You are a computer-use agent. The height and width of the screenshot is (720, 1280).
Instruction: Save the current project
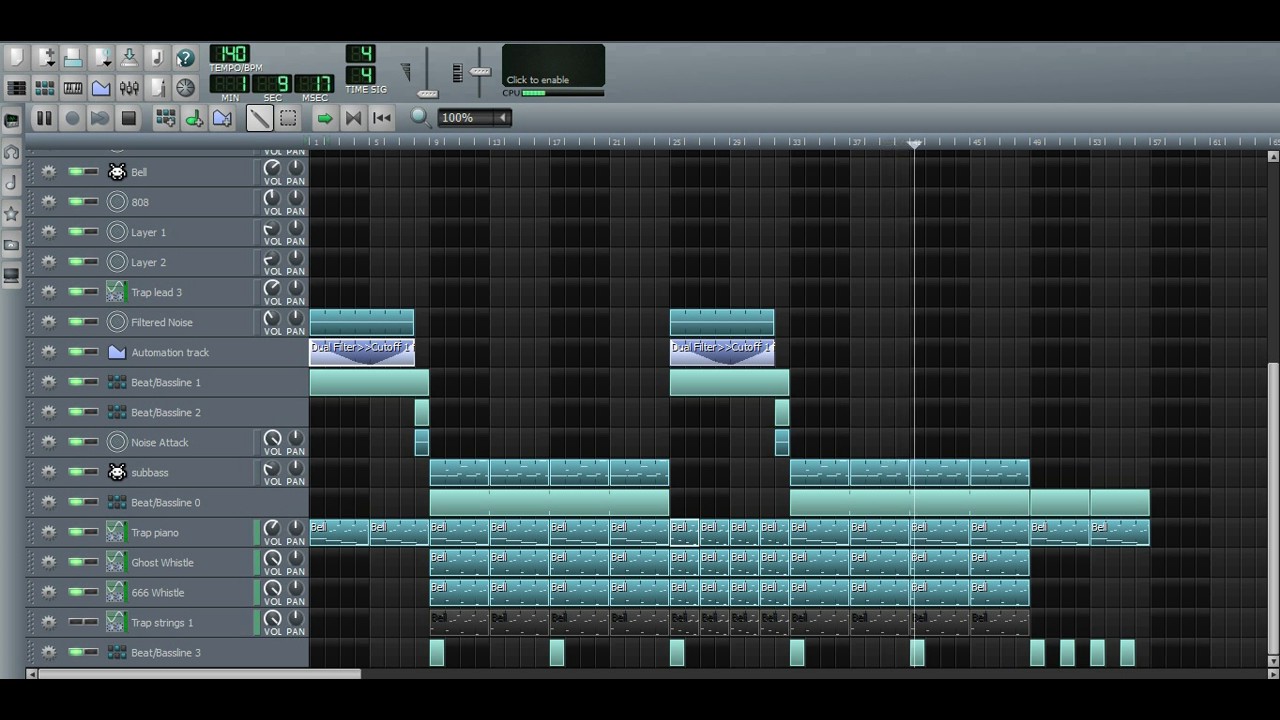129,58
